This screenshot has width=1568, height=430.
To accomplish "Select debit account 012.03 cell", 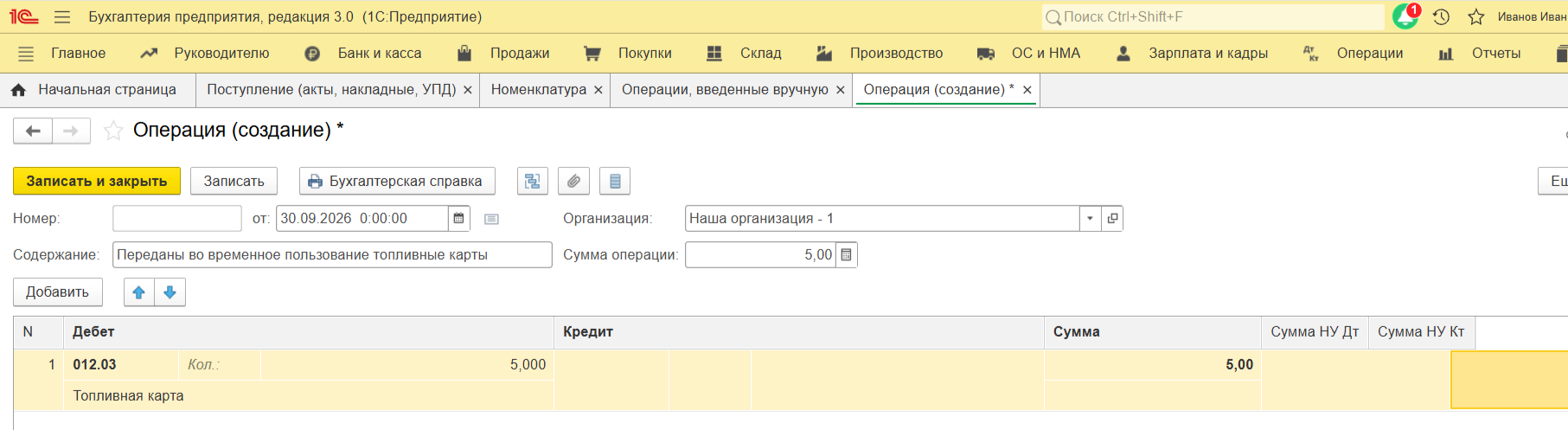I will point(121,364).
